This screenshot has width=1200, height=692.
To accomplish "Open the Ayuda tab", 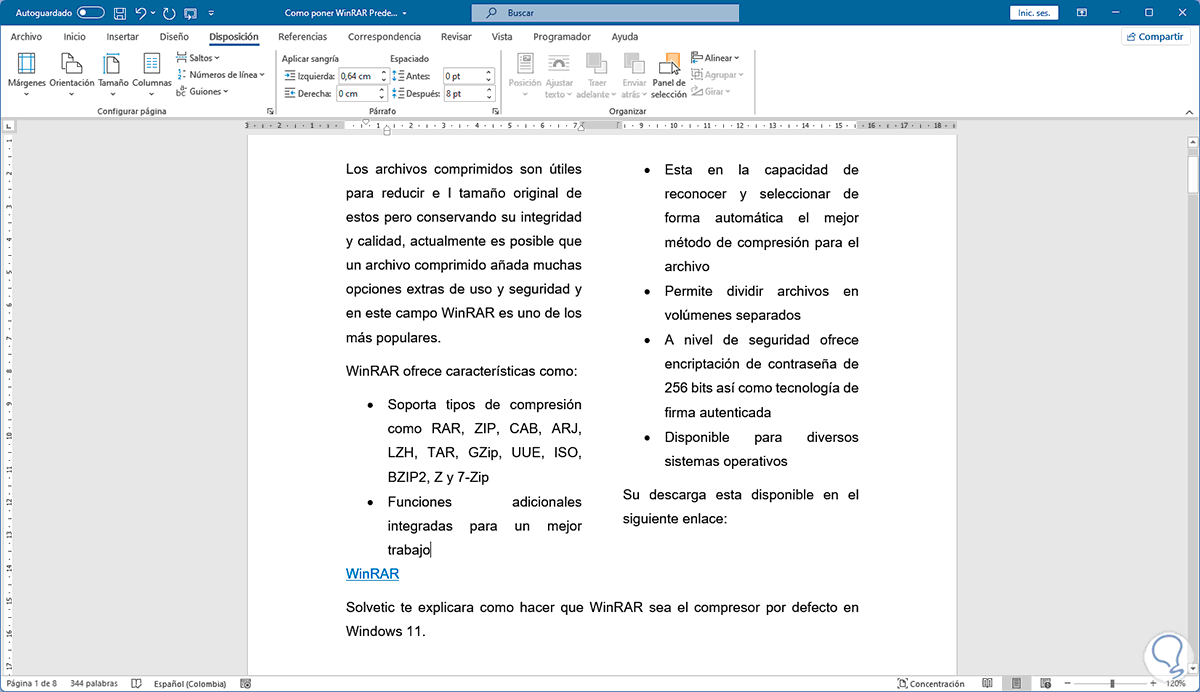I will point(624,37).
